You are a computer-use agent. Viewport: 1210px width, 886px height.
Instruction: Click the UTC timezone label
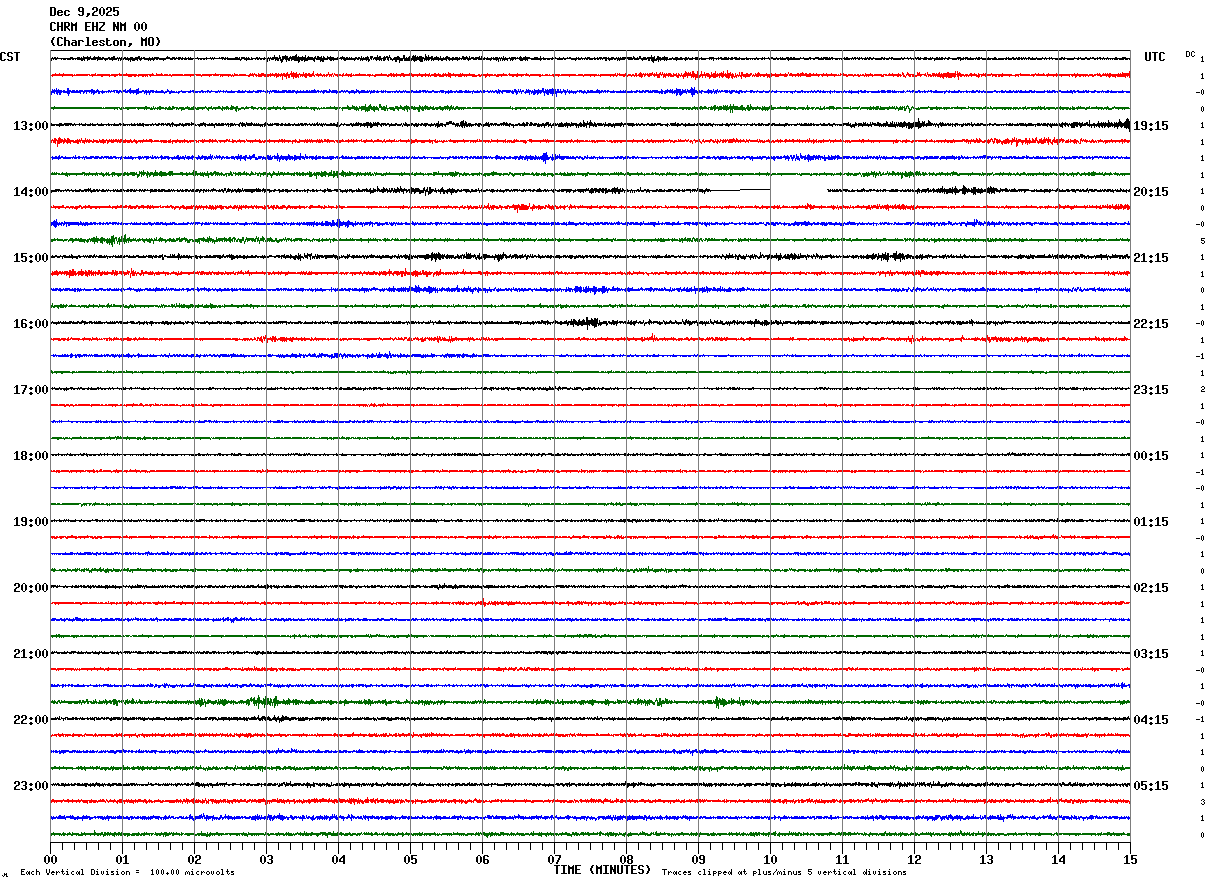[1155, 57]
